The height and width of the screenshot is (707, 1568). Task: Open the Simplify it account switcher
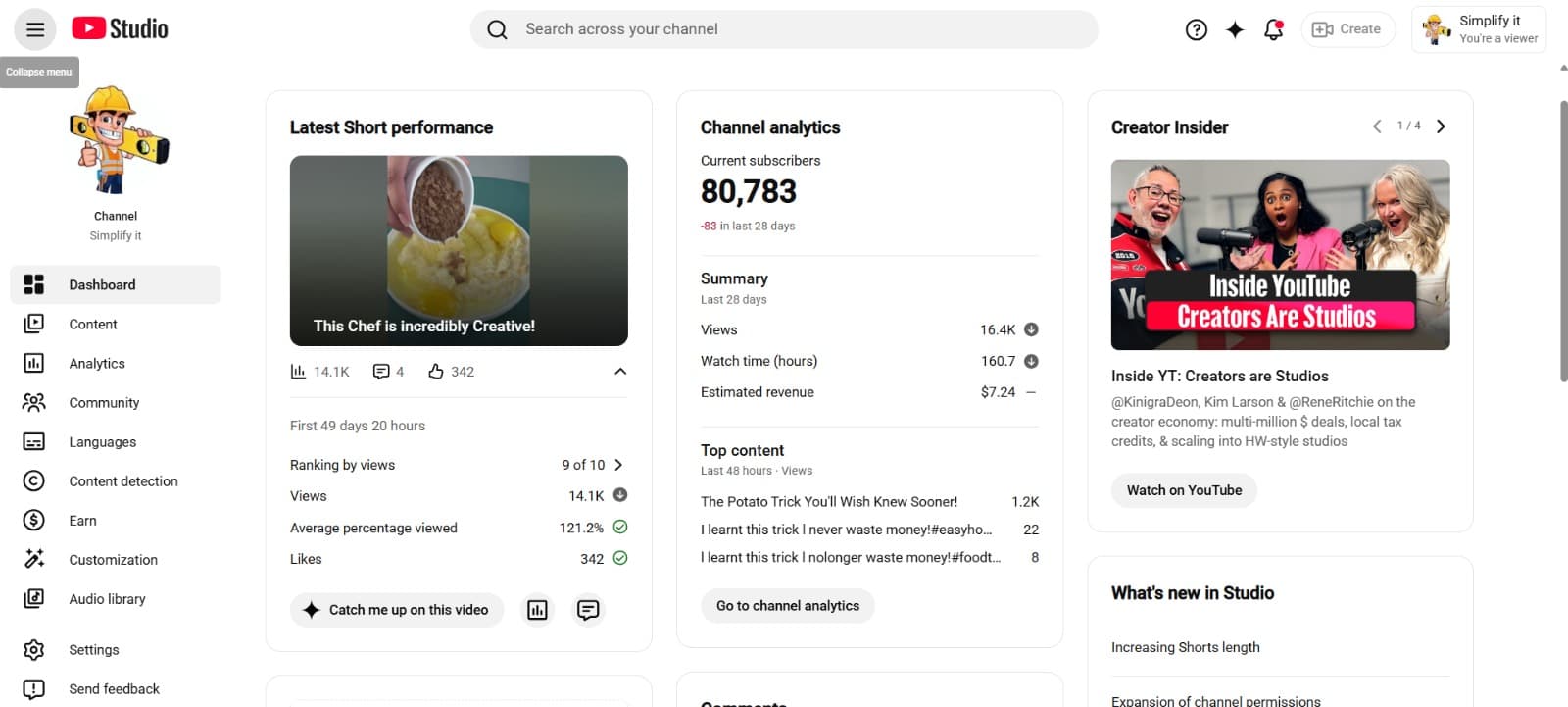point(1479,29)
